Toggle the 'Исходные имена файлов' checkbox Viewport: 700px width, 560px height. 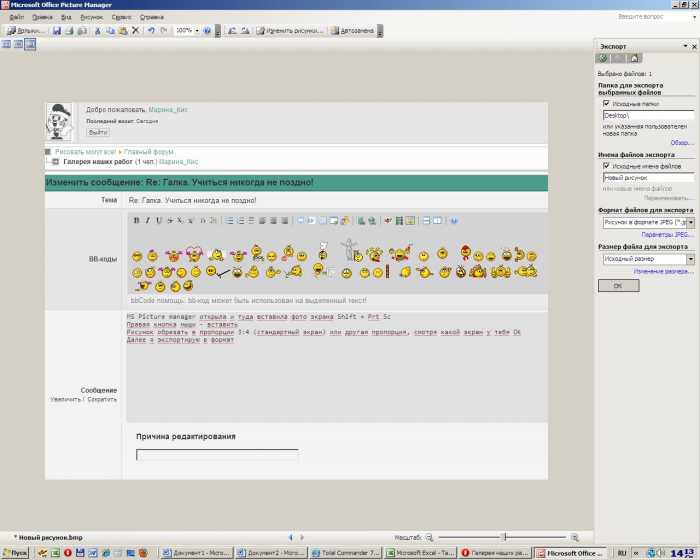(606, 165)
